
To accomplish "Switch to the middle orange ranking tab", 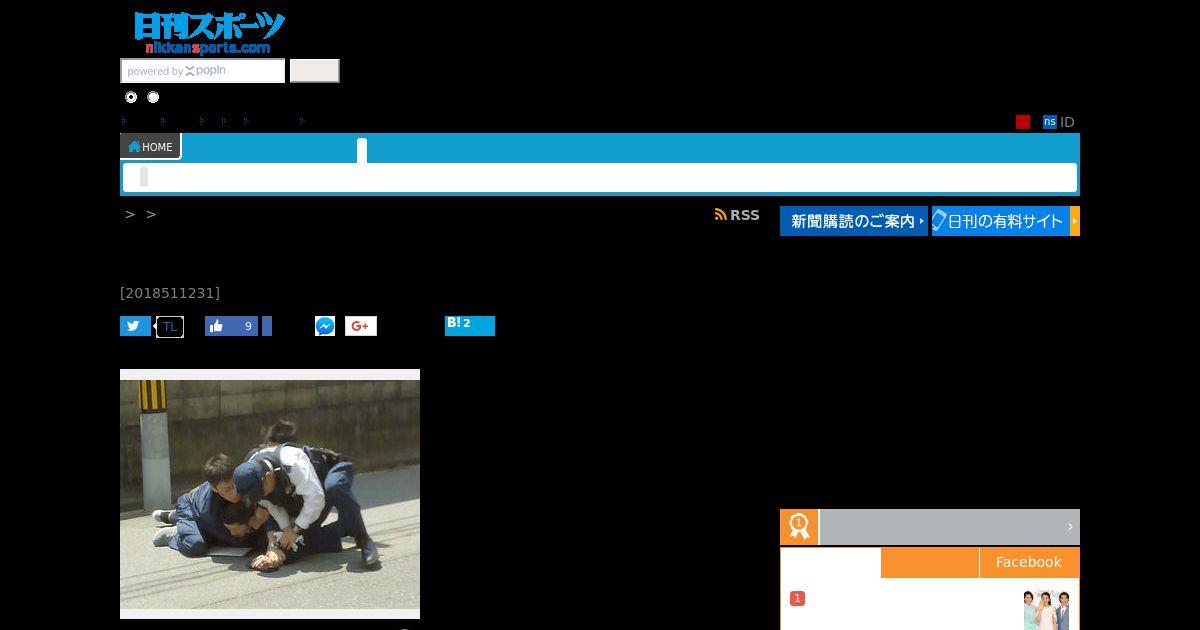I will point(930,562).
